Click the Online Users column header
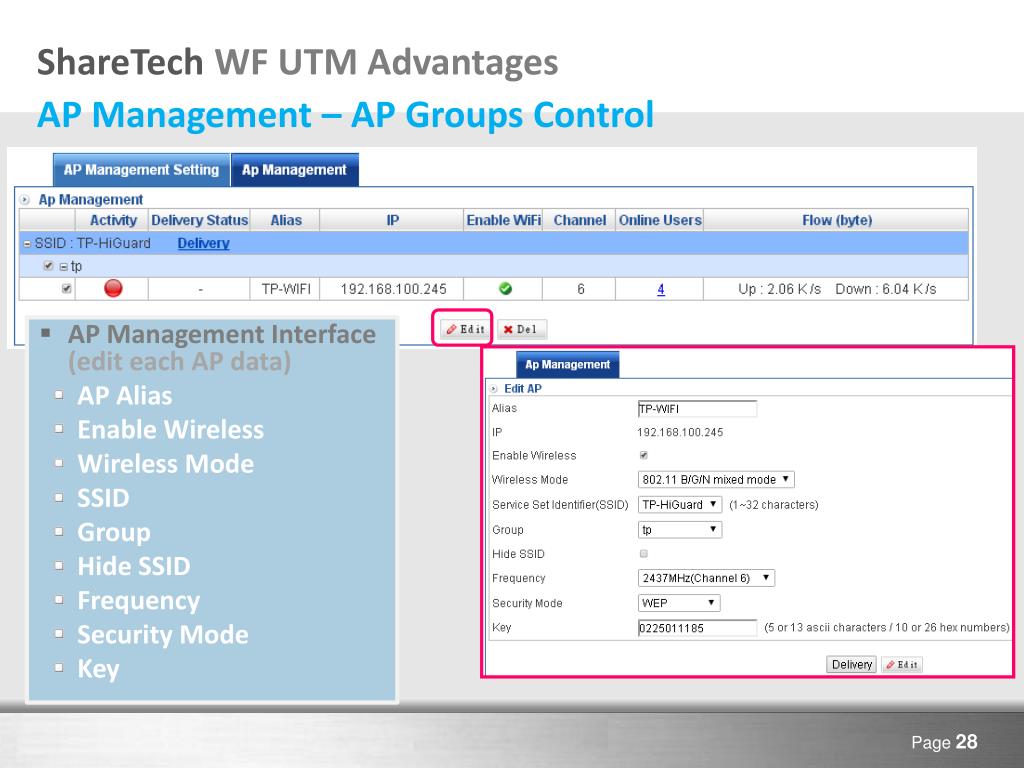1024x768 pixels. (660, 220)
